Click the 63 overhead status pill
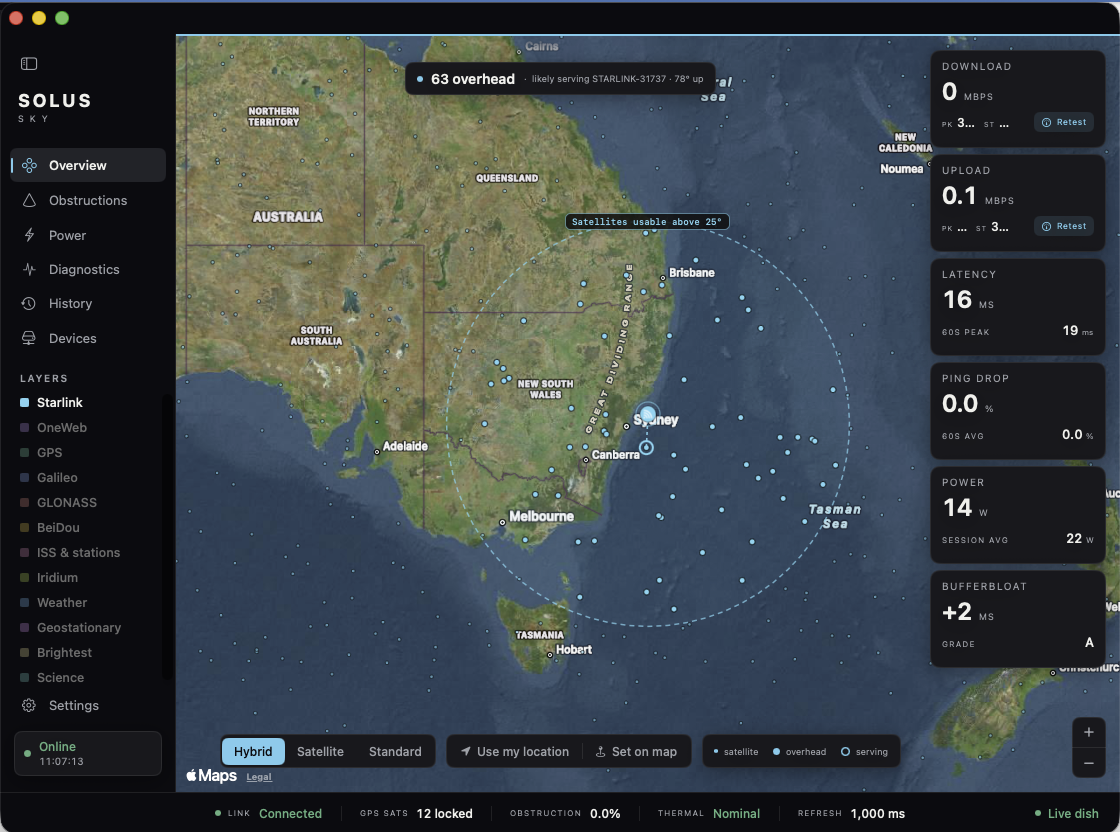Image resolution: width=1120 pixels, height=832 pixels. coord(561,79)
